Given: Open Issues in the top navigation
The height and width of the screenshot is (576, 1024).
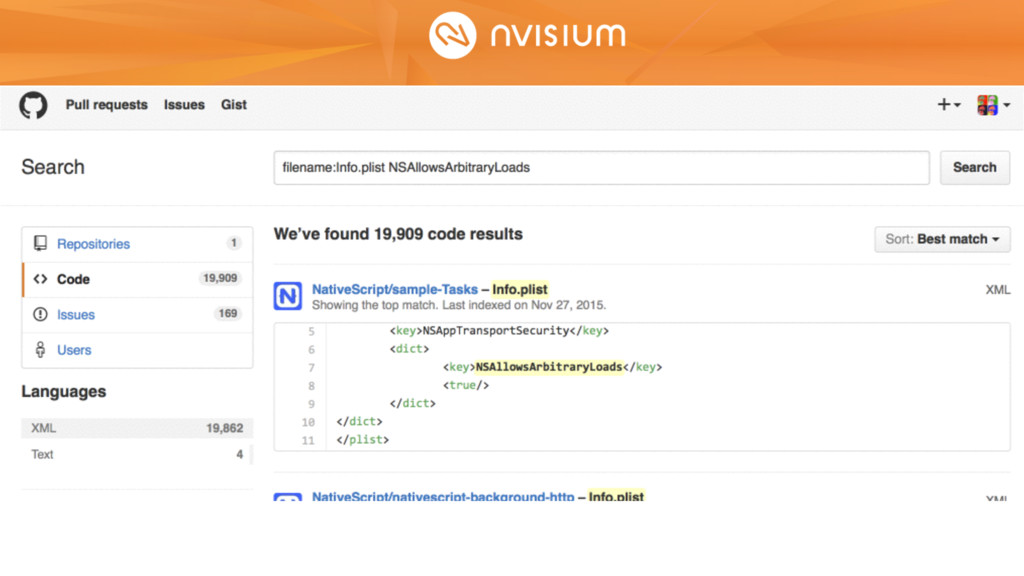Looking at the screenshot, I should coord(184,104).
